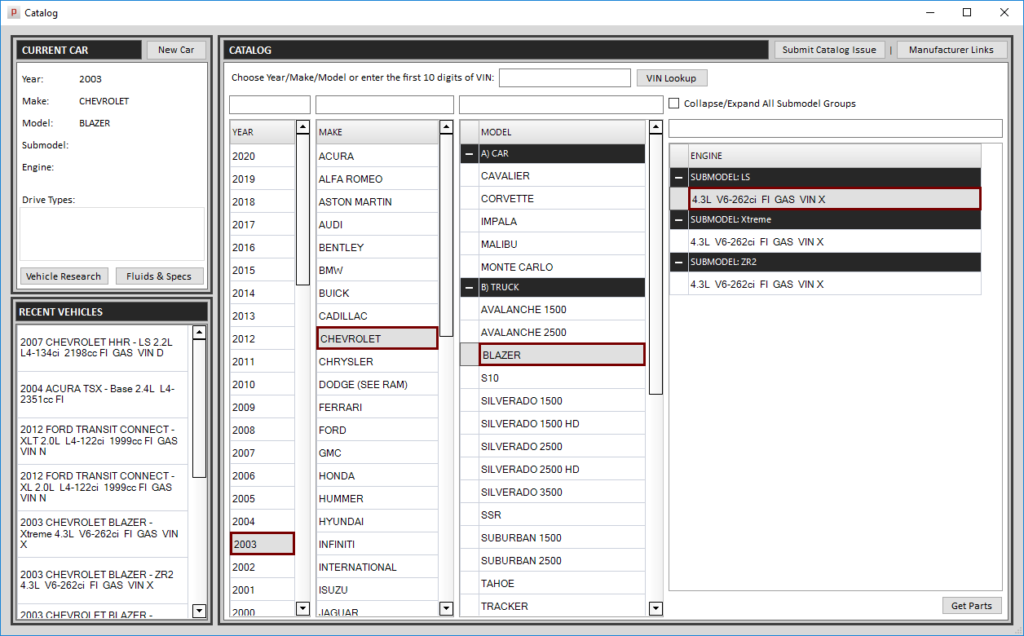Select year 2007 in the YEAR list
The width and height of the screenshot is (1024, 636).
[262, 453]
